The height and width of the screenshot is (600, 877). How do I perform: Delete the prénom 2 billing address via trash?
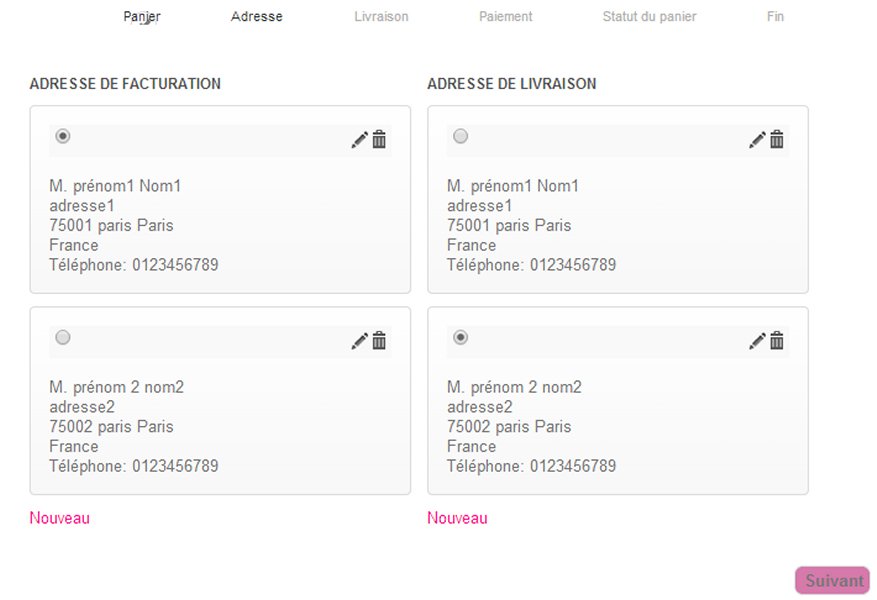379,341
